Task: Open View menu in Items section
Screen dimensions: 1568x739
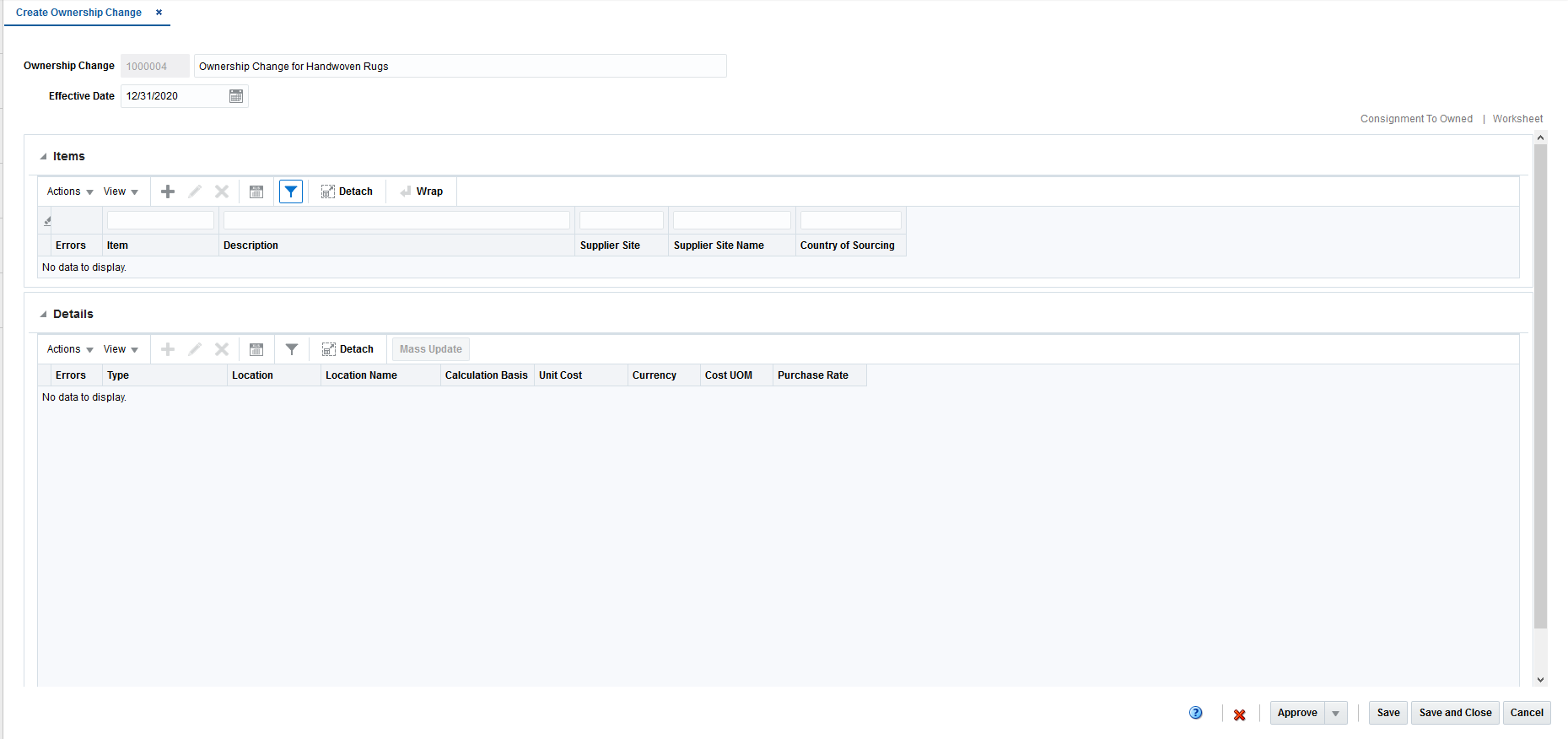Action: click(121, 191)
